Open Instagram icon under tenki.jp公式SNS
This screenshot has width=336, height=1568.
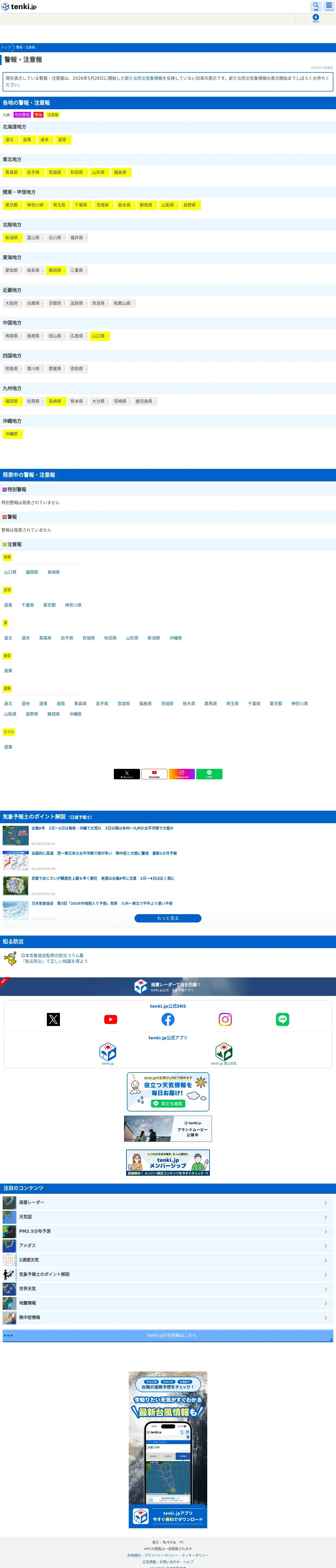[x=225, y=1019]
